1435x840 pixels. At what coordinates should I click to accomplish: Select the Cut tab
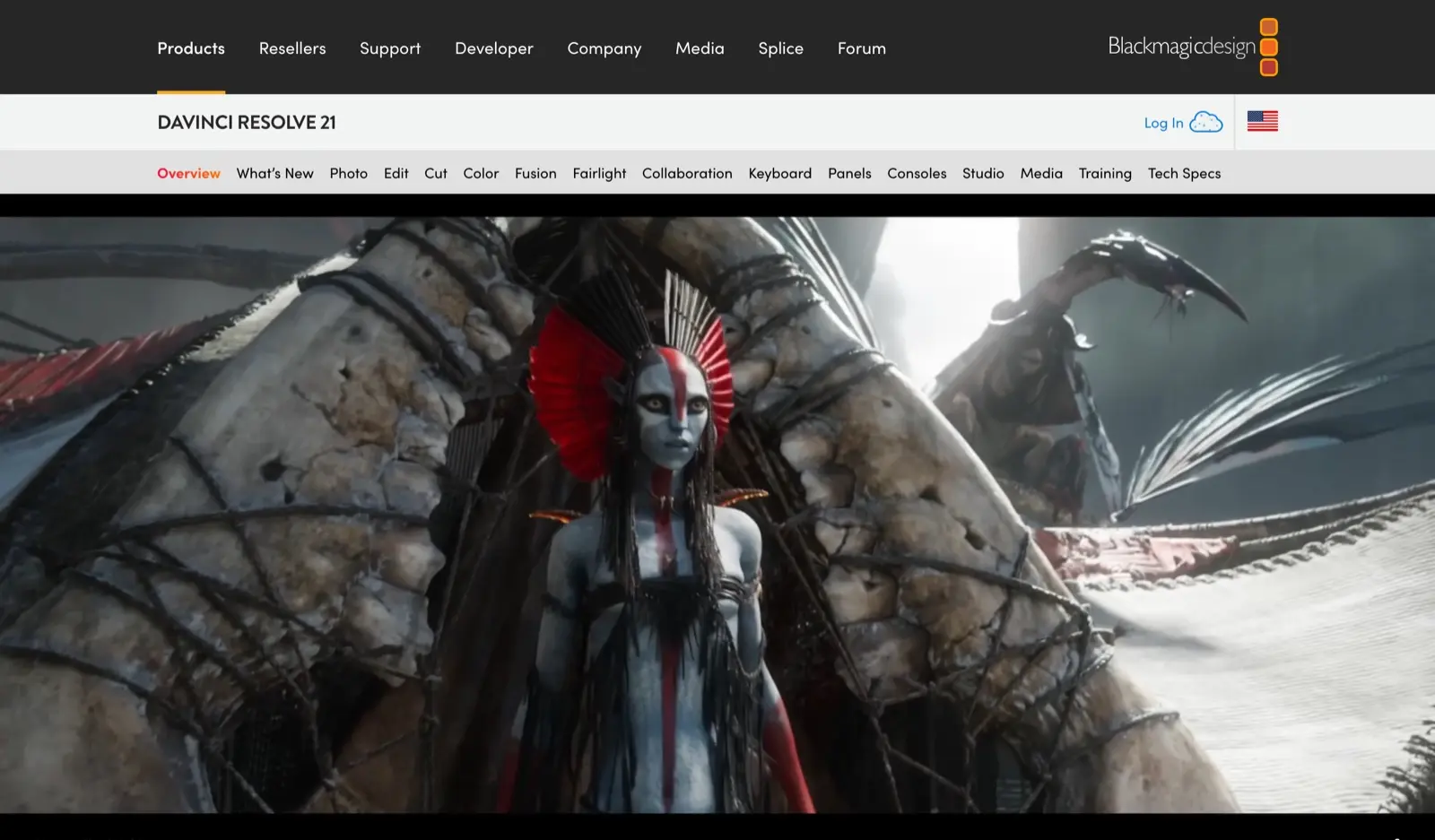pos(436,173)
